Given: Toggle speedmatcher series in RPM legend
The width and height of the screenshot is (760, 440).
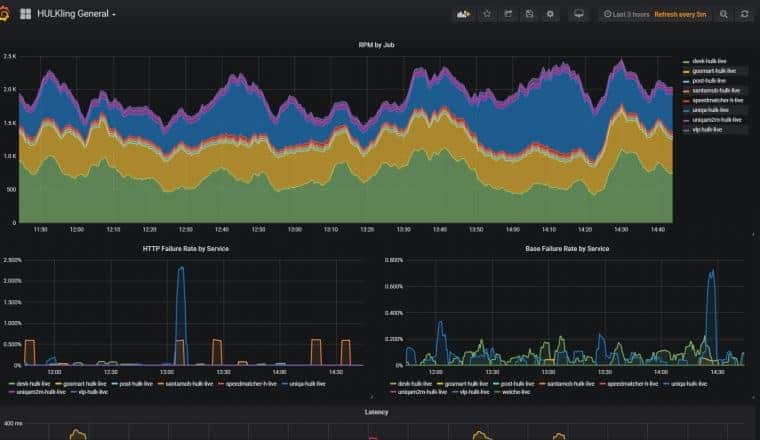Looking at the screenshot, I should click(x=718, y=100).
